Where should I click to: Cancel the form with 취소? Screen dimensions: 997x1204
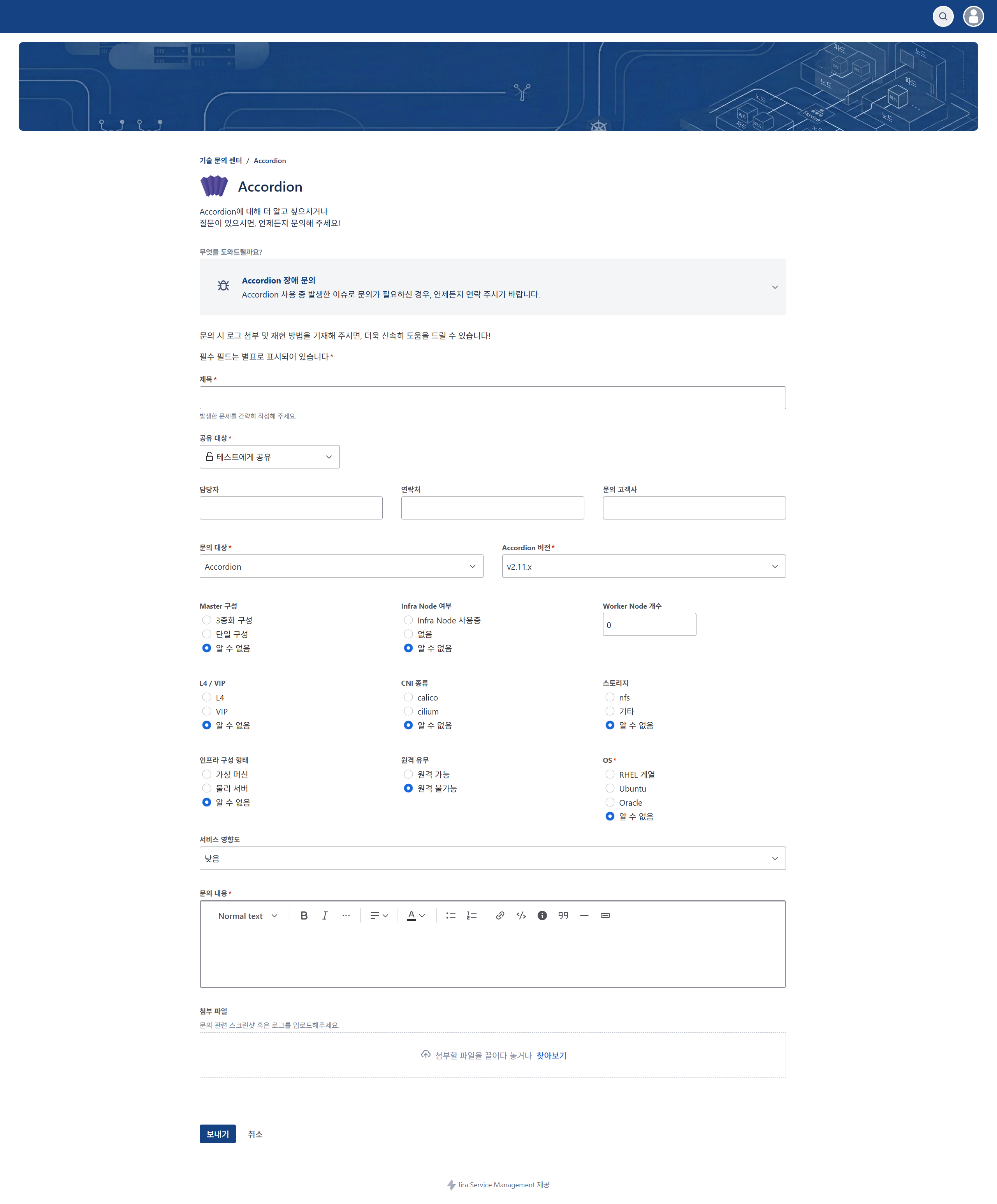click(255, 1134)
